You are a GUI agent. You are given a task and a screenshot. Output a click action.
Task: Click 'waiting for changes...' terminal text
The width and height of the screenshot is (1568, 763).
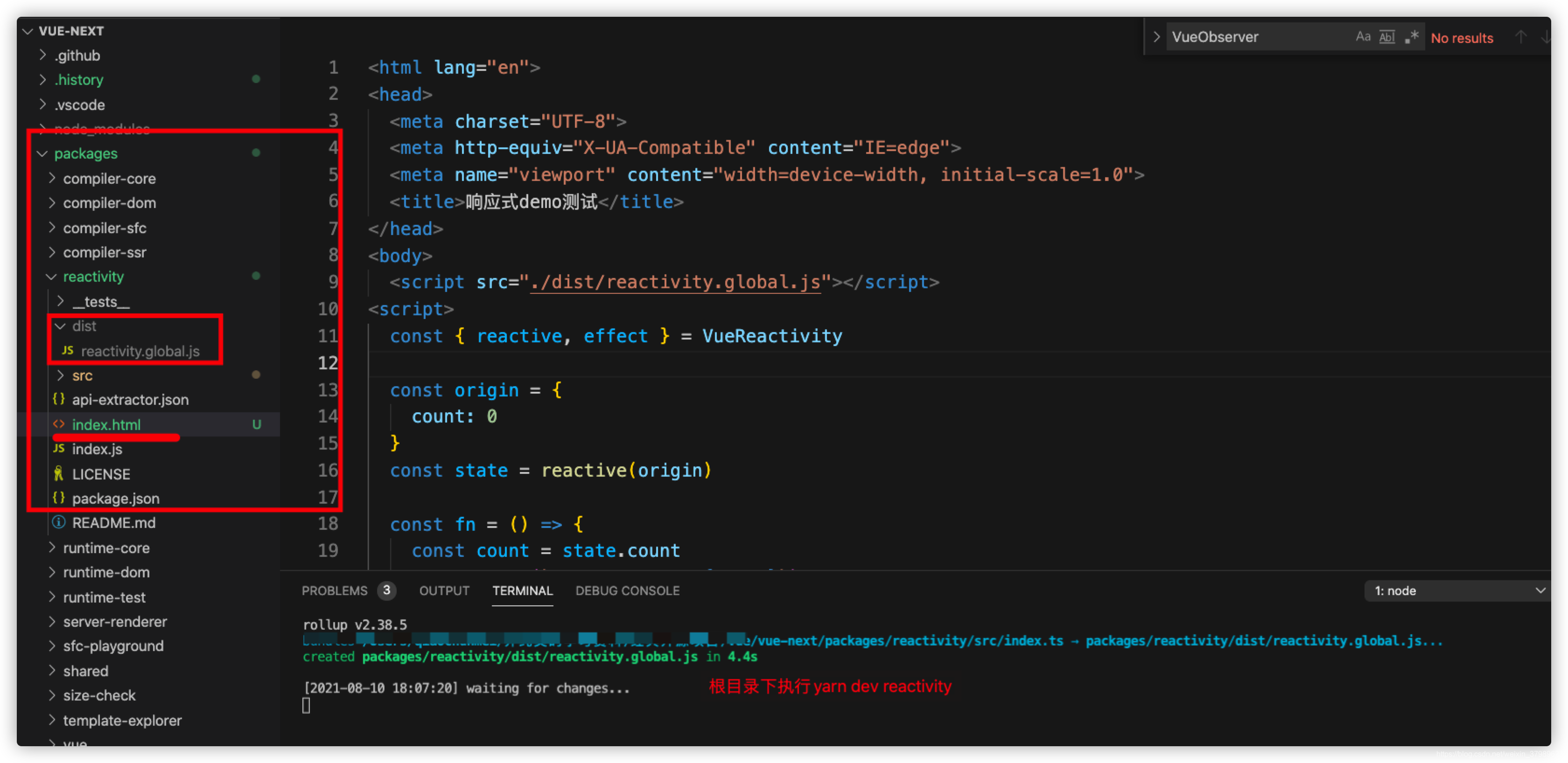coord(548,688)
